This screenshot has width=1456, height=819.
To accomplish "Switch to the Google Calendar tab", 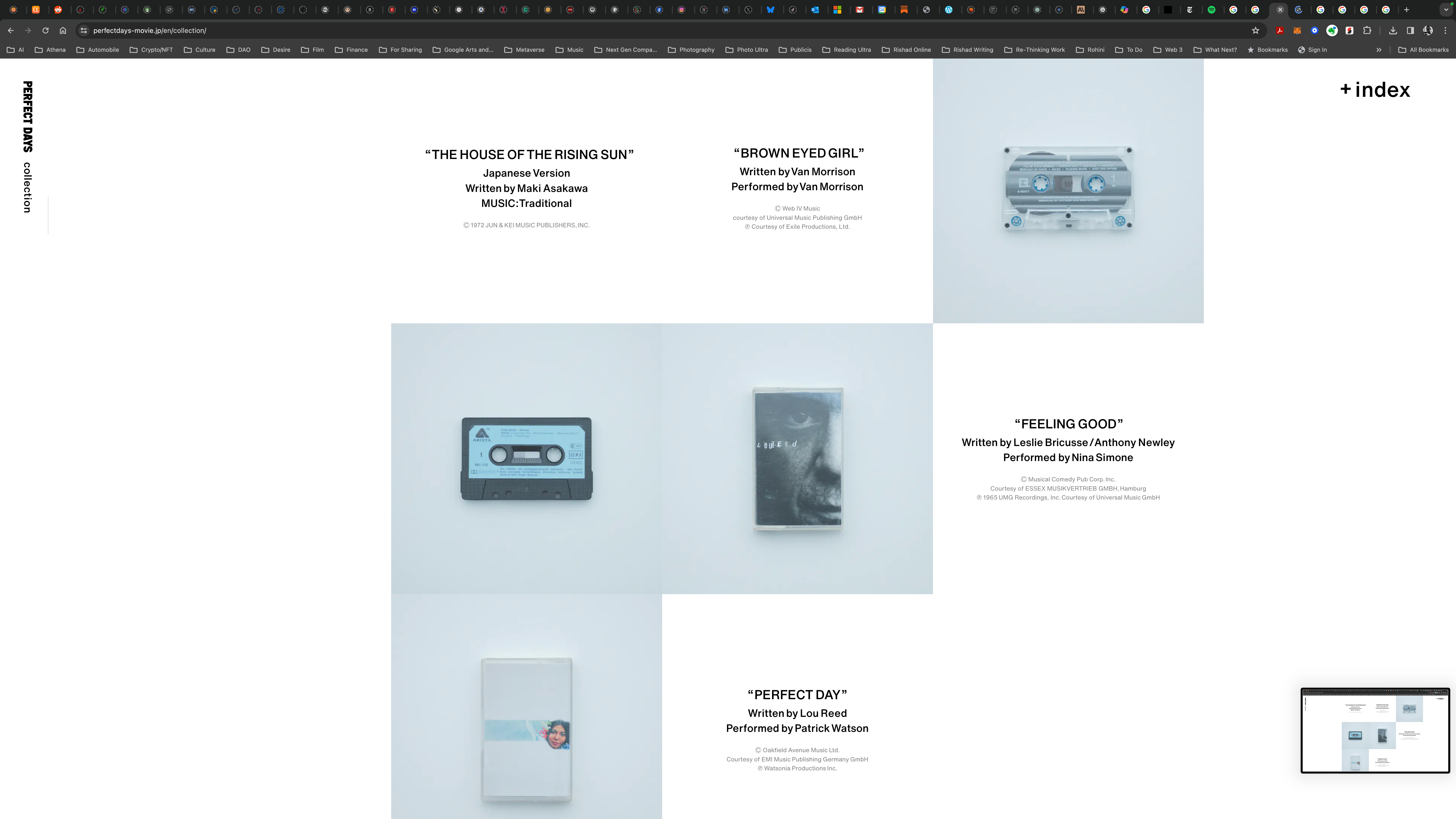I will click(882, 10).
